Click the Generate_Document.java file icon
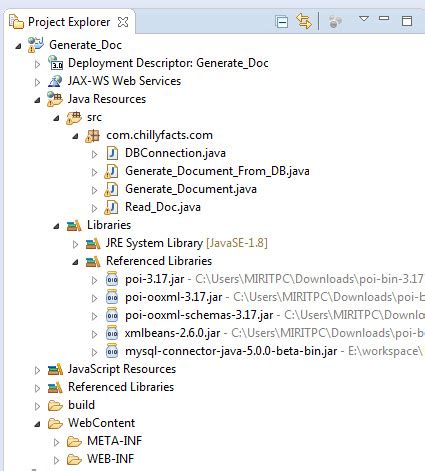The width and height of the screenshot is (425, 471). 111,189
